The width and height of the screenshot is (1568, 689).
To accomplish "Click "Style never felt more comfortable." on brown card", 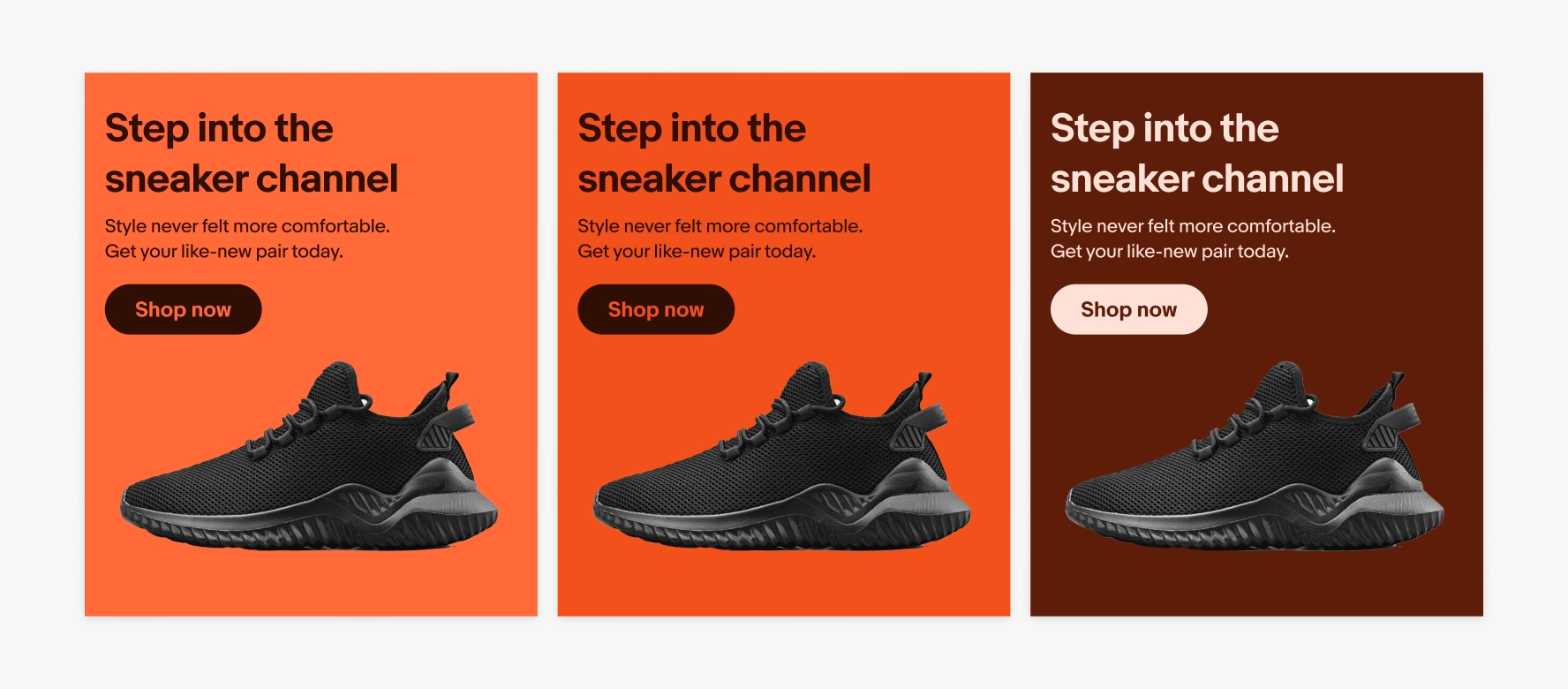I will tap(1193, 226).
